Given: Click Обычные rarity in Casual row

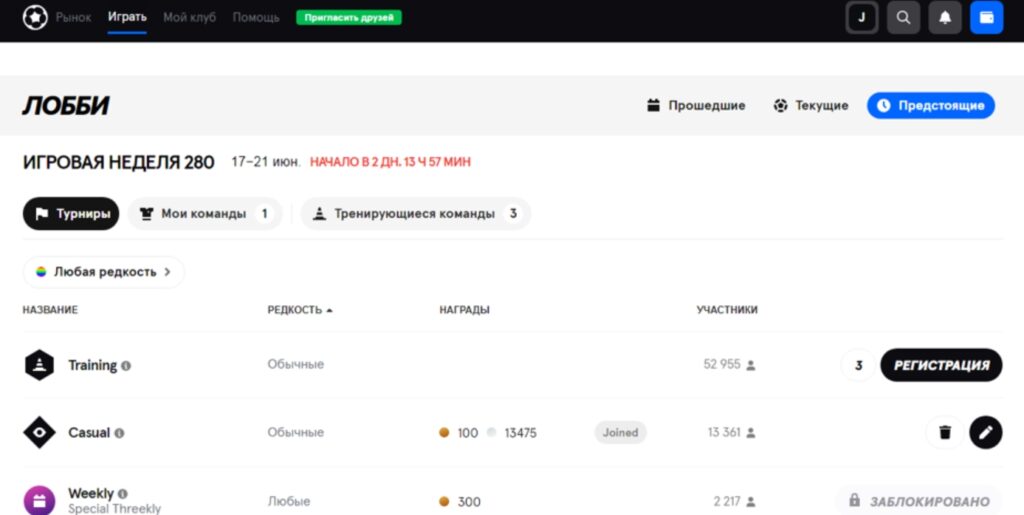Looking at the screenshot, I should (x=295, y=432).
